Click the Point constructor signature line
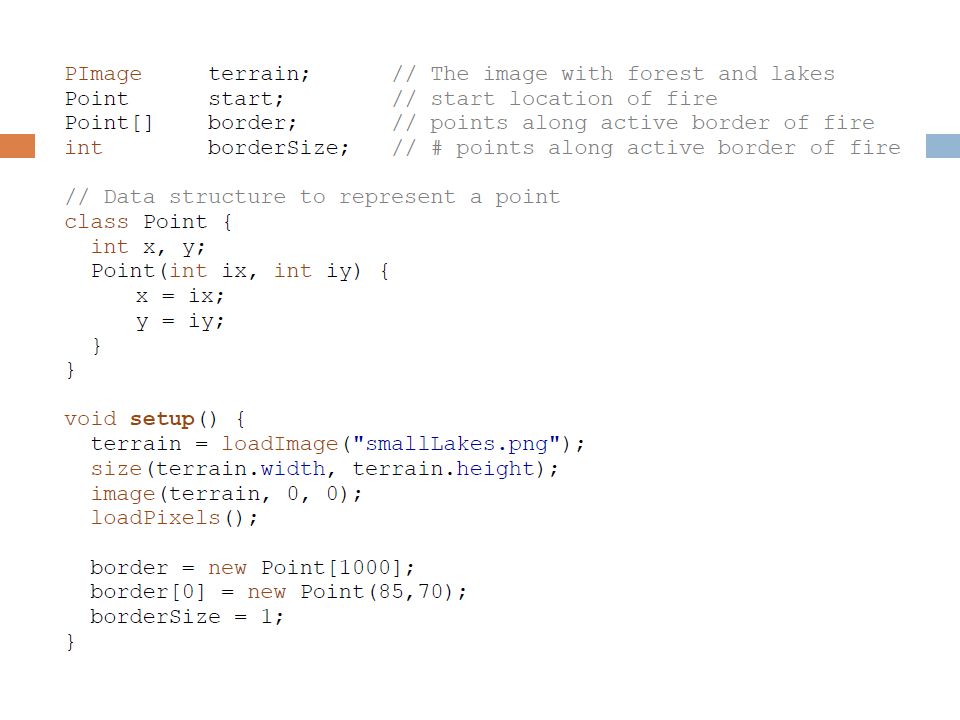Screen dimensions: 960x720 (240, 271)
